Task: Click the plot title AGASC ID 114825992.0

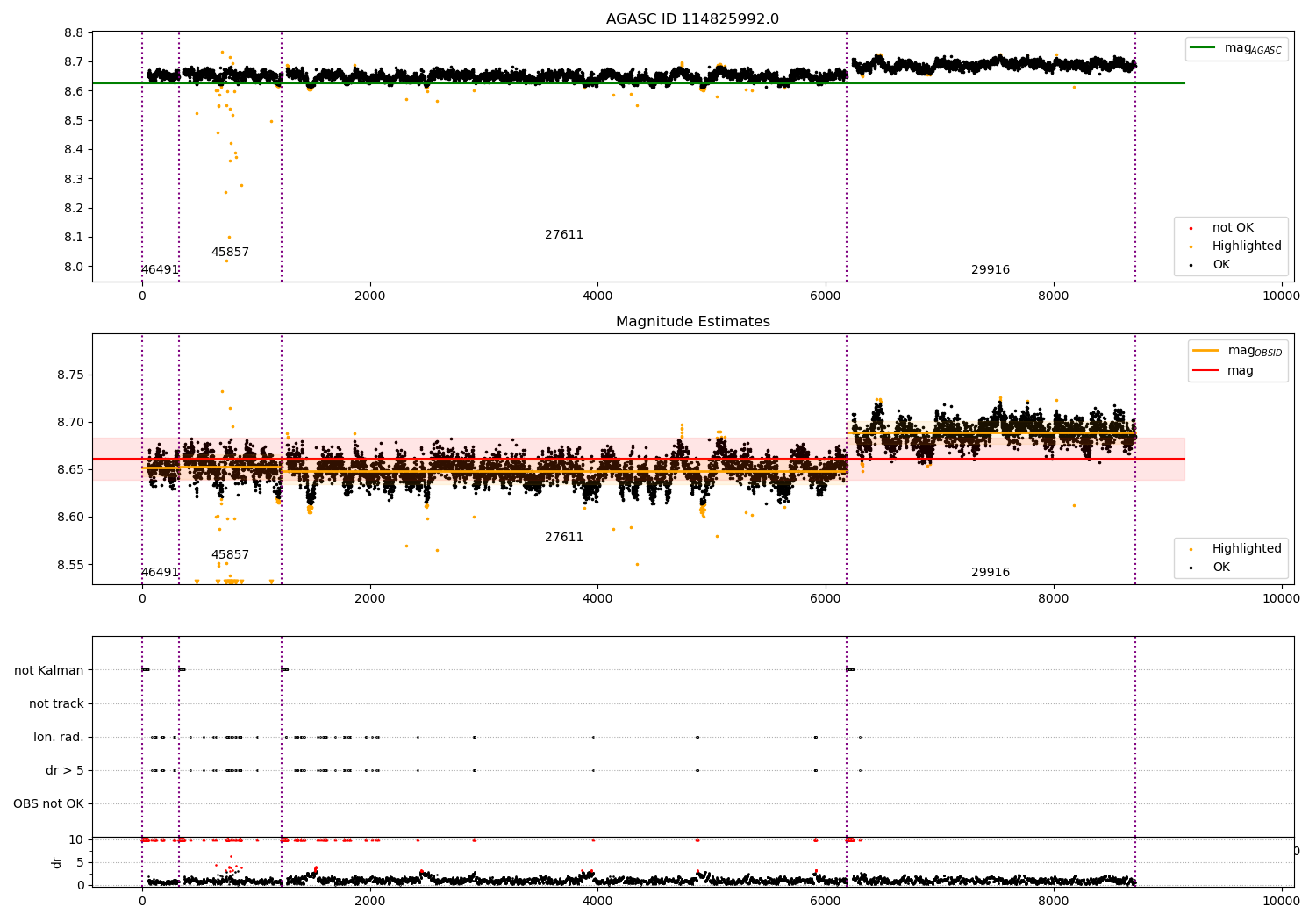Action: pyautogui.click(x=692, y=19)
